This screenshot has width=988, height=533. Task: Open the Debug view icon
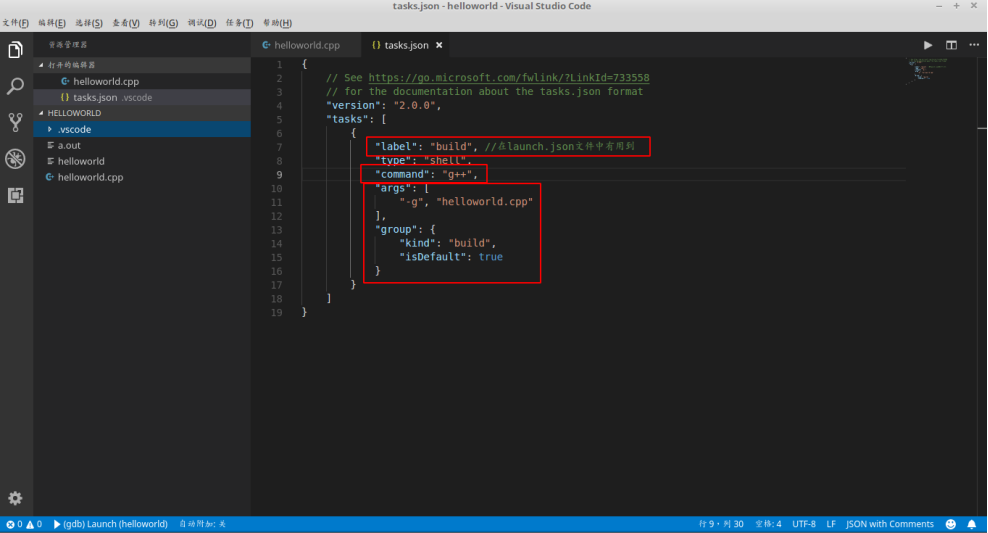point(15,159)
